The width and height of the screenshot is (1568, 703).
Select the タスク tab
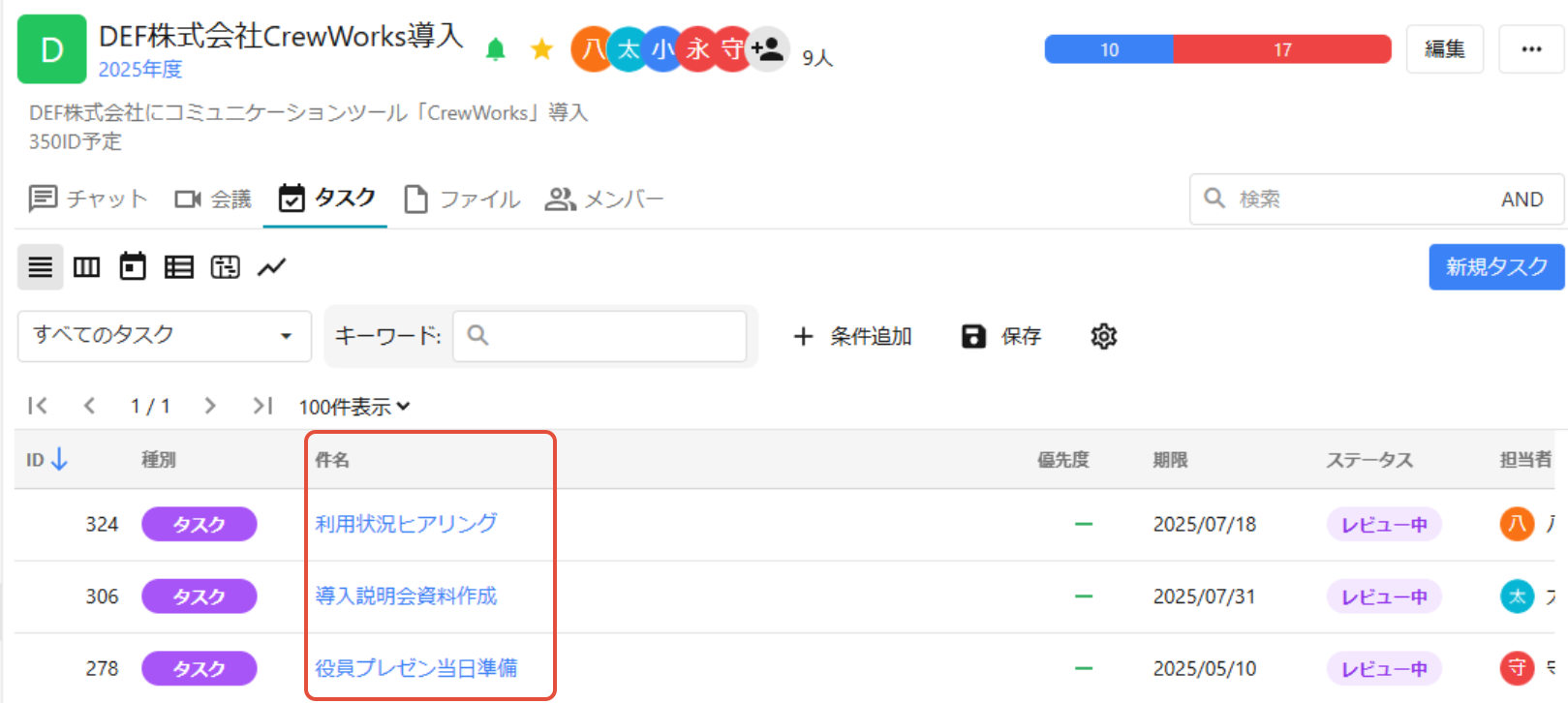[x=326, y=198]
